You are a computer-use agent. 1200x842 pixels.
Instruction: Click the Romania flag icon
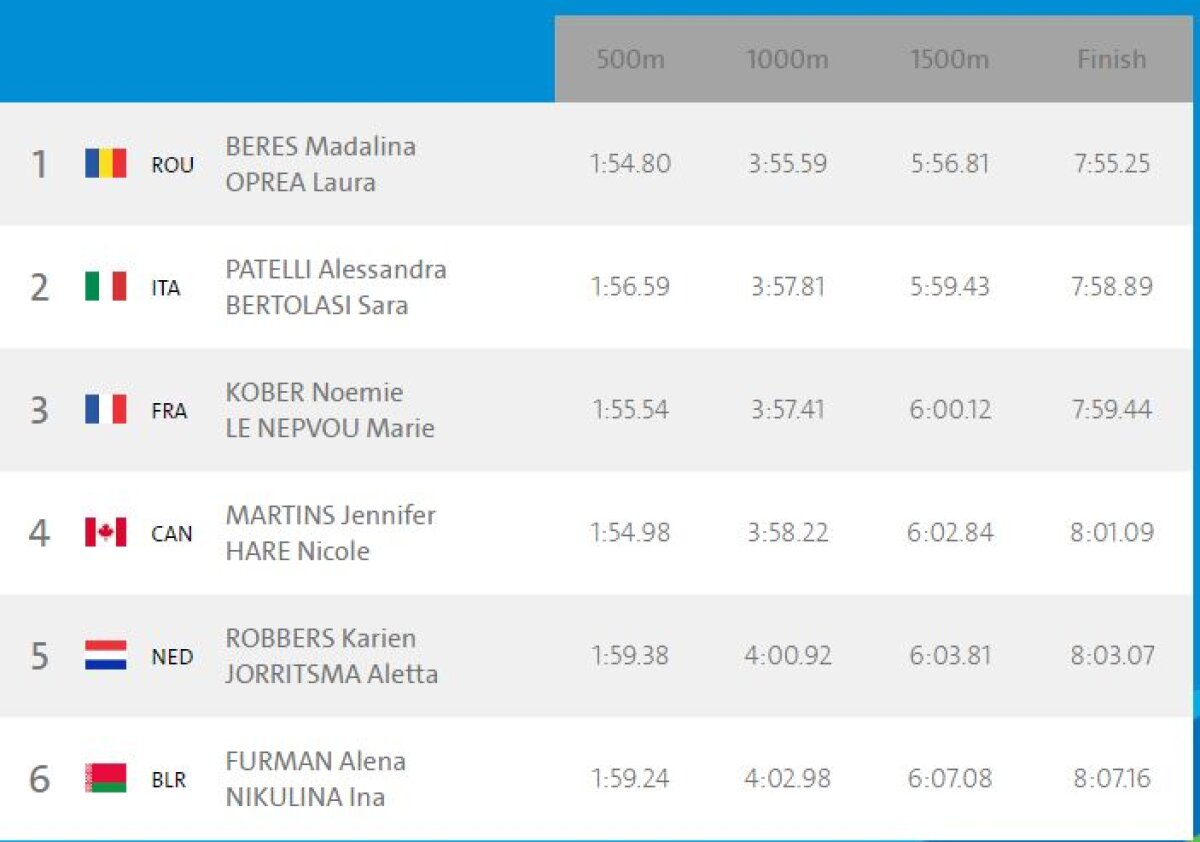(105, 163)
